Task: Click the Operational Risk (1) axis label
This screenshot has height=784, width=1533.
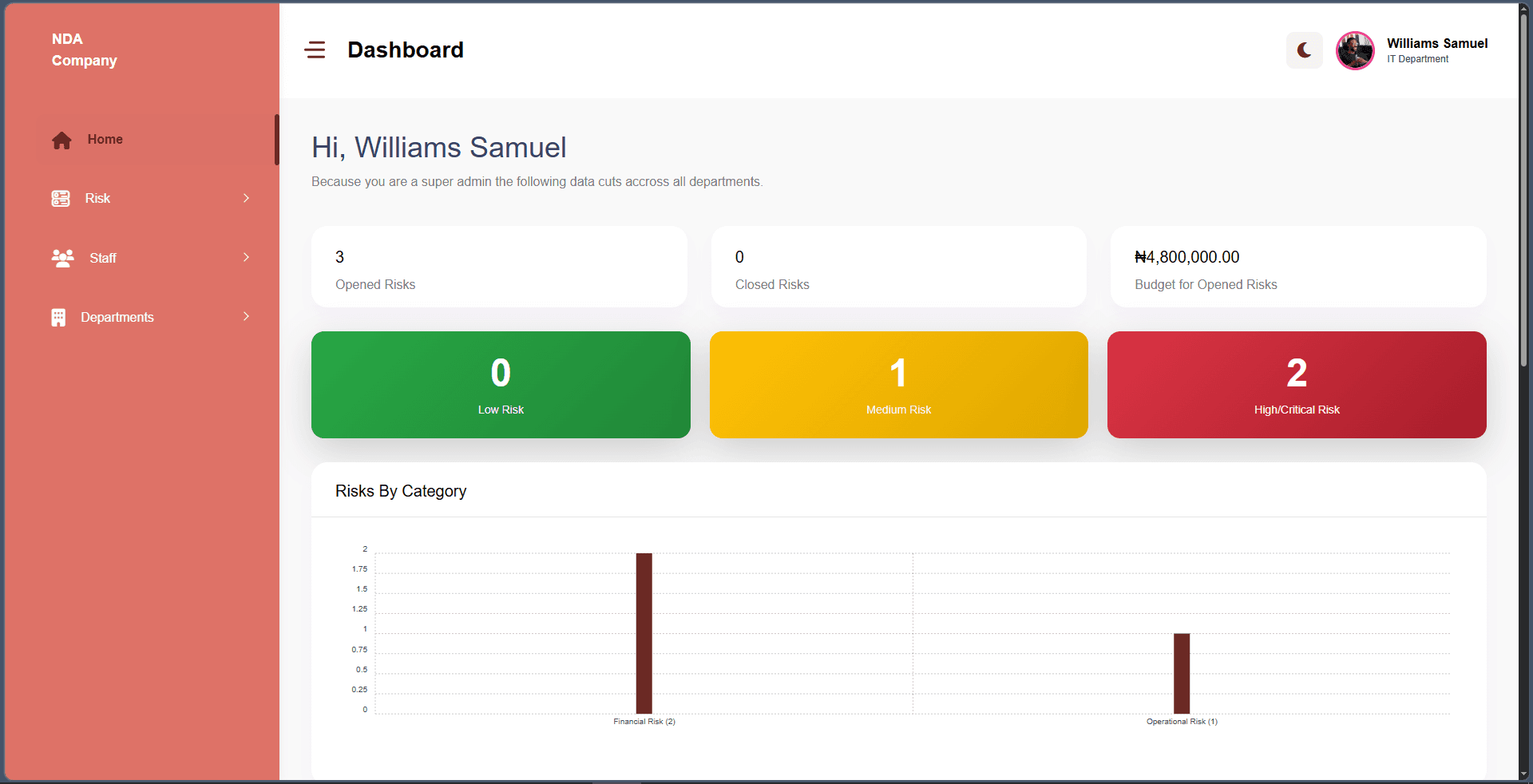Action: point(1182,722)
